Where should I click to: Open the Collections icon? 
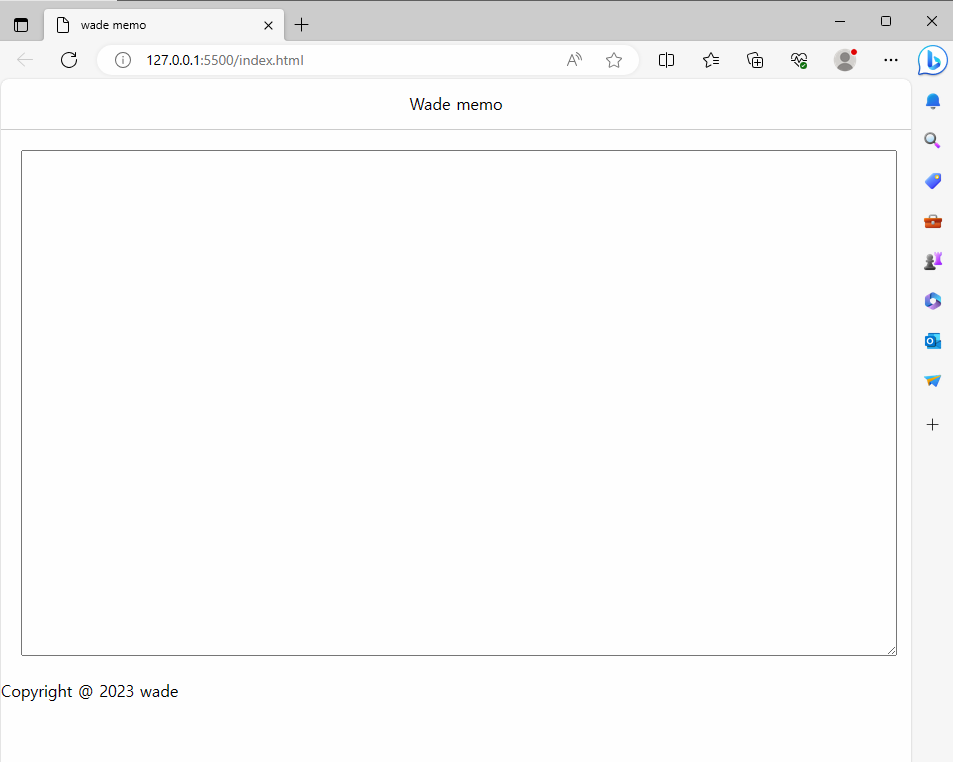click(755, 60)
